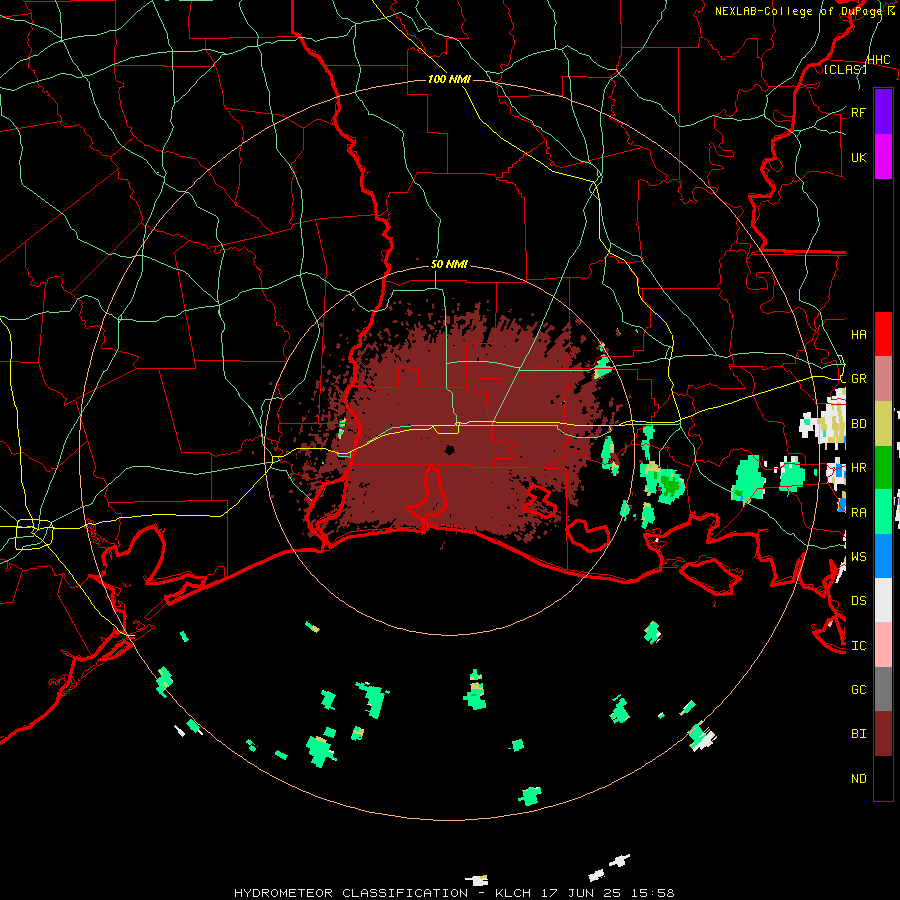The width and height of the screenshot is (900, 900).
Task: Select the "IC" legend label
Action: pos(858,646)
